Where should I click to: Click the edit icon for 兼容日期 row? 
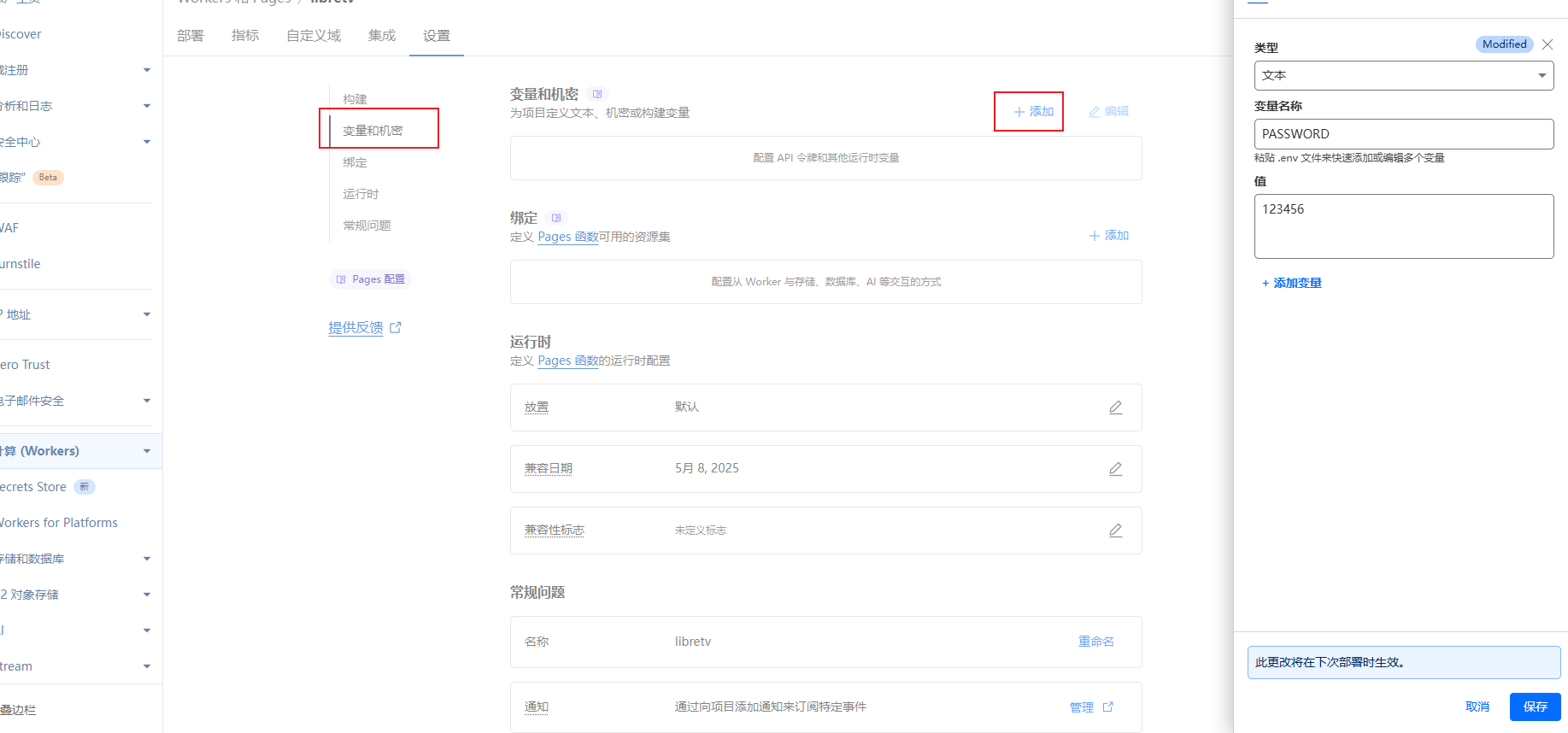[1115, 469]
